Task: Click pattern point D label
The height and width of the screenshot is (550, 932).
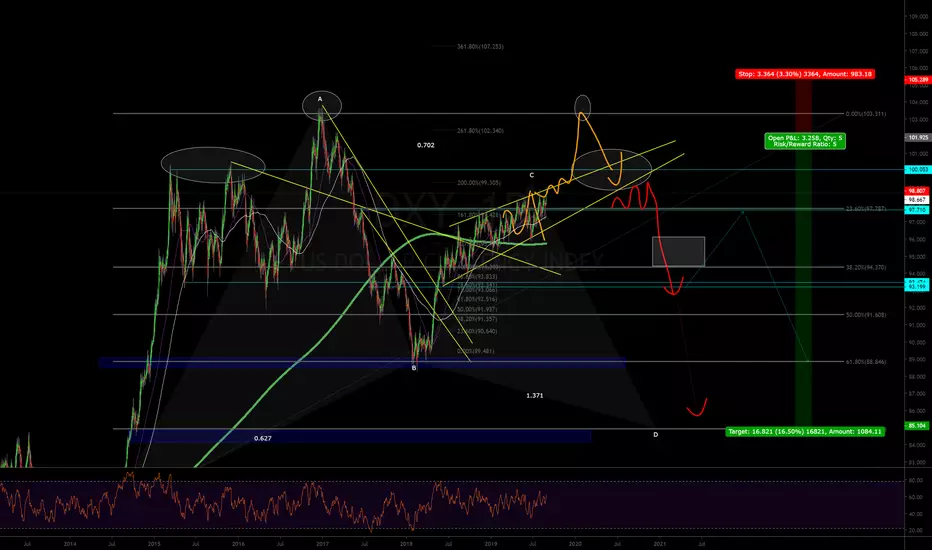Action: click(x=656, y=435)
